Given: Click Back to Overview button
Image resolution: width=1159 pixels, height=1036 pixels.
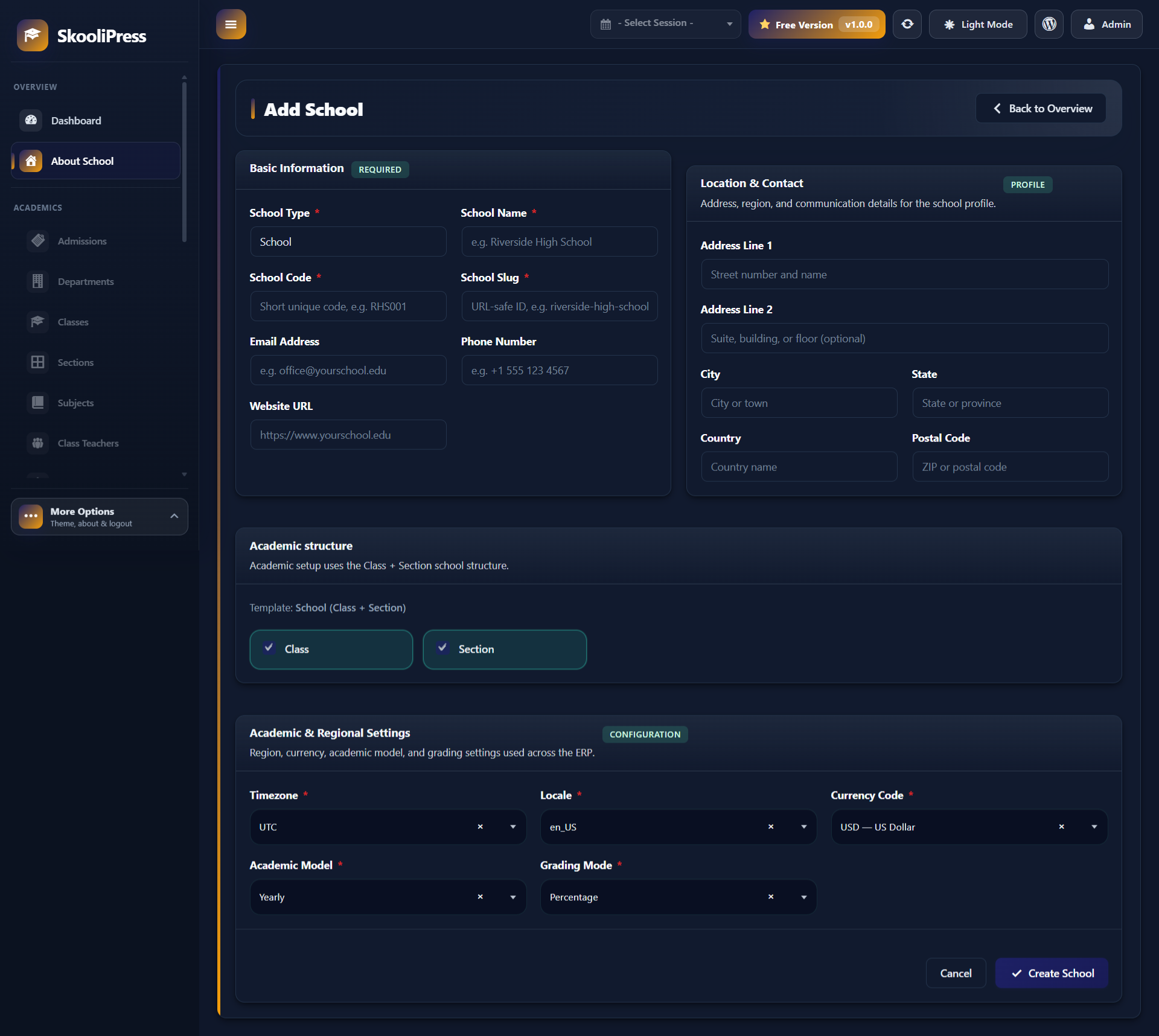Looking at the screenshot, I should click(1041, 108).
